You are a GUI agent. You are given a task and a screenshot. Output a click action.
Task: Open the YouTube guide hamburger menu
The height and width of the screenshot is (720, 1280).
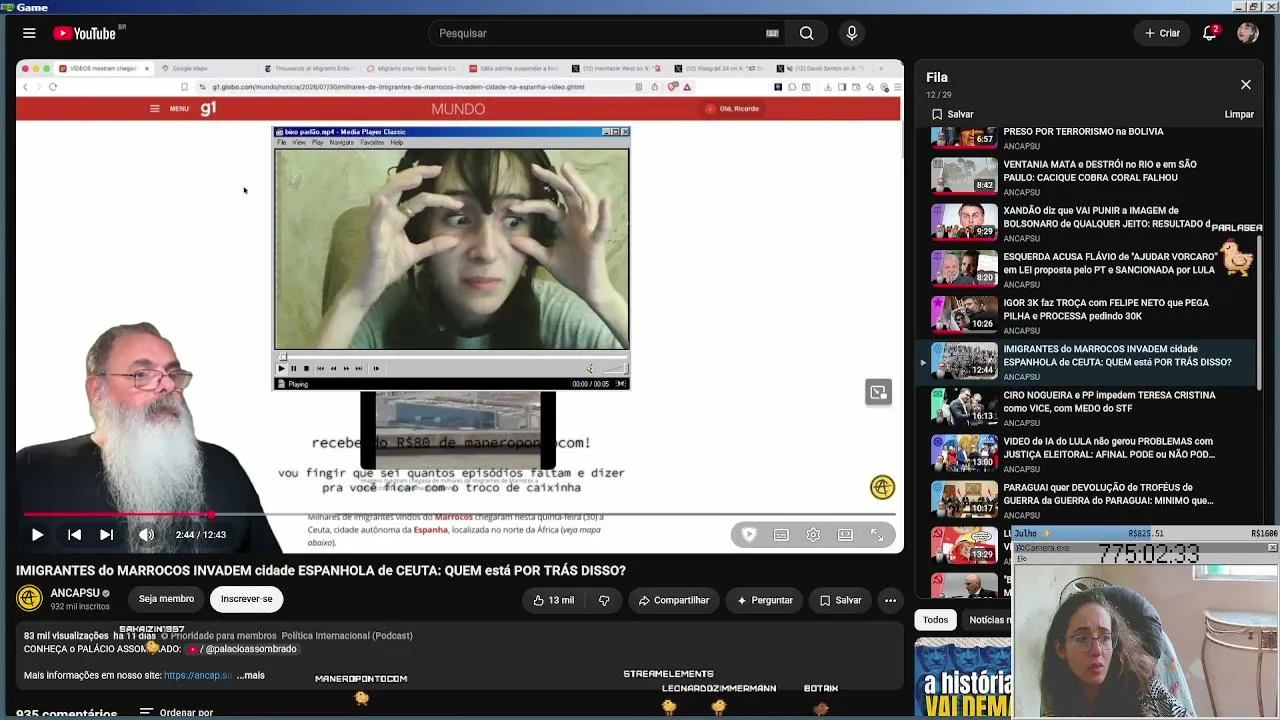click(x=29, y=33)
